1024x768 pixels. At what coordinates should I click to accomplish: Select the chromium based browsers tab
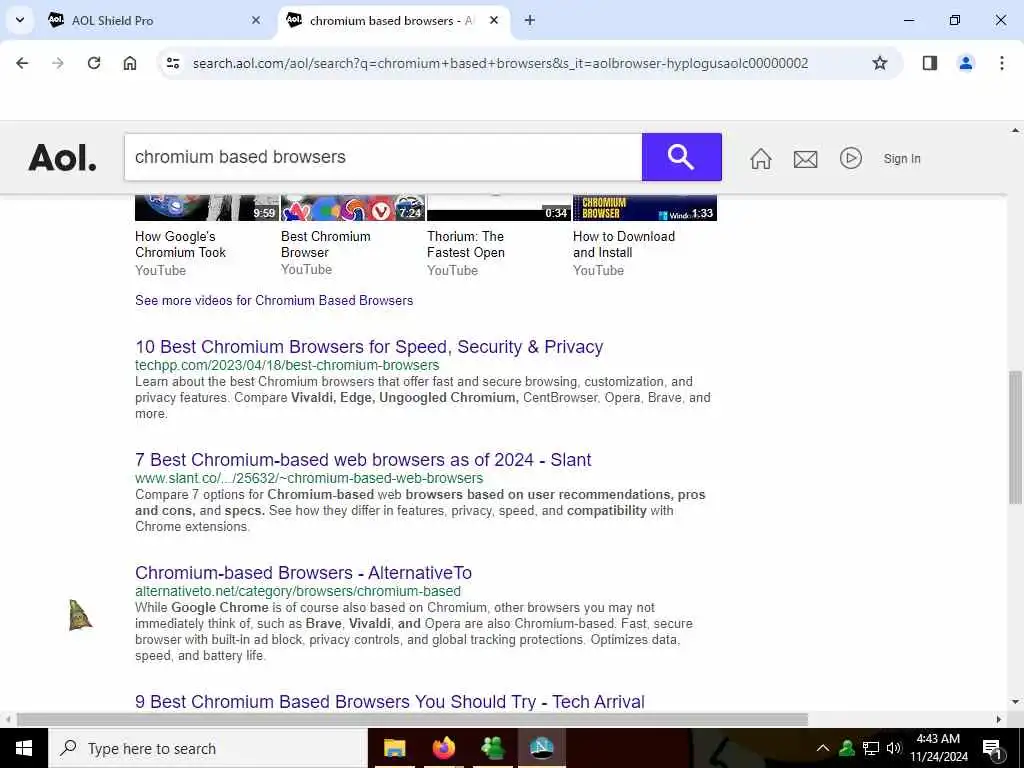click(392, 21)
